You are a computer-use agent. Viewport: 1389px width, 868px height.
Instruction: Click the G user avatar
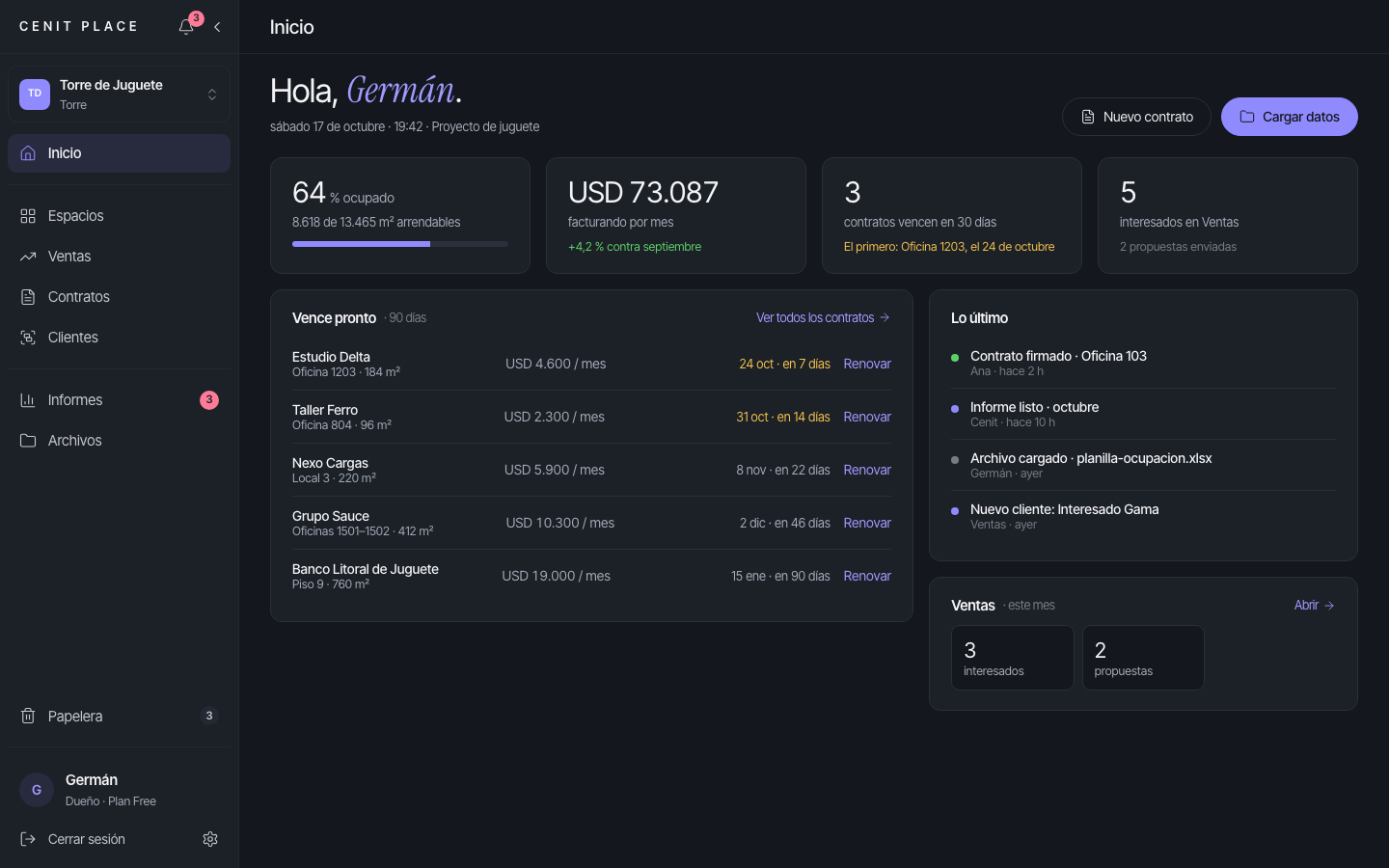pyautogui.click(x=37, y=790)
